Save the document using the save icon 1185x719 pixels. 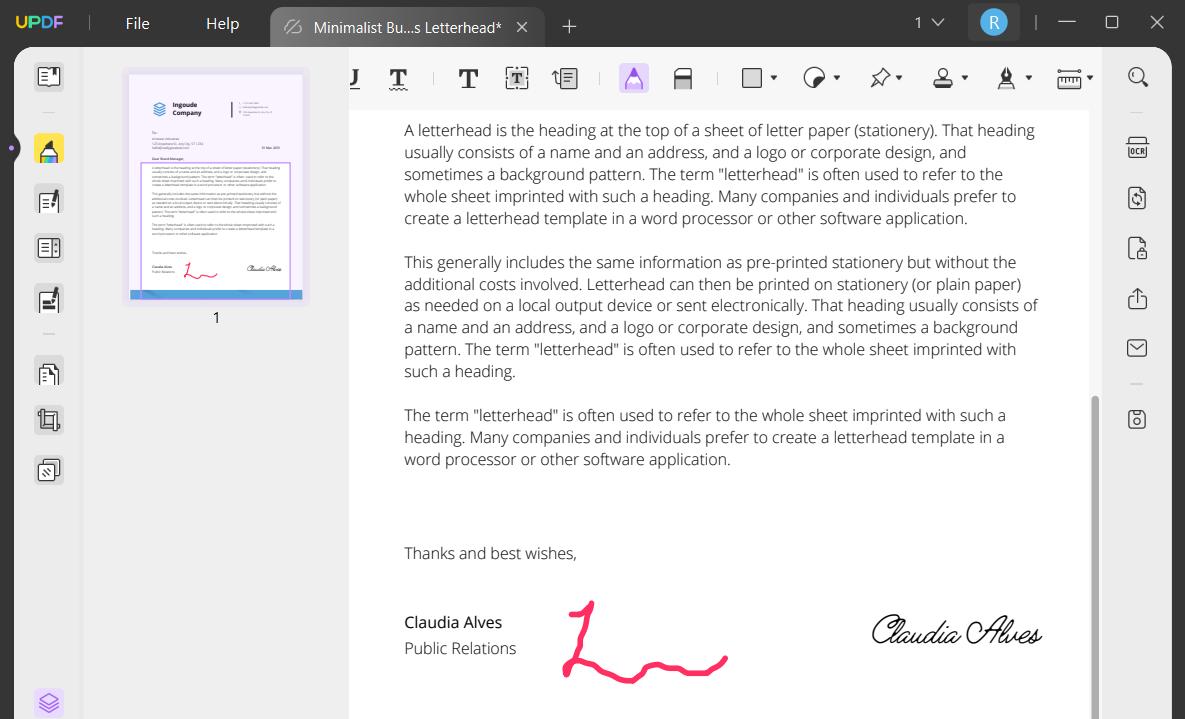point(1138,418)
